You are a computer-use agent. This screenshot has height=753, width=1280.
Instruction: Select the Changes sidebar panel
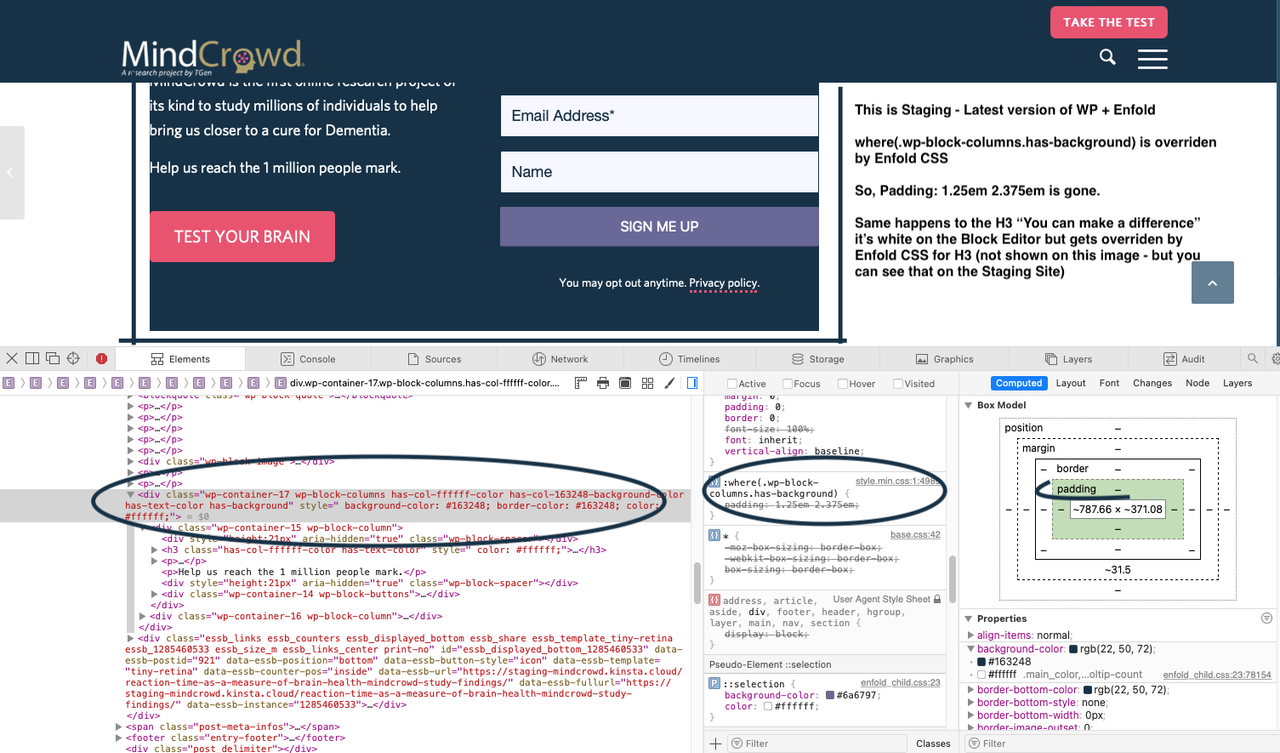click(1152, 383)
